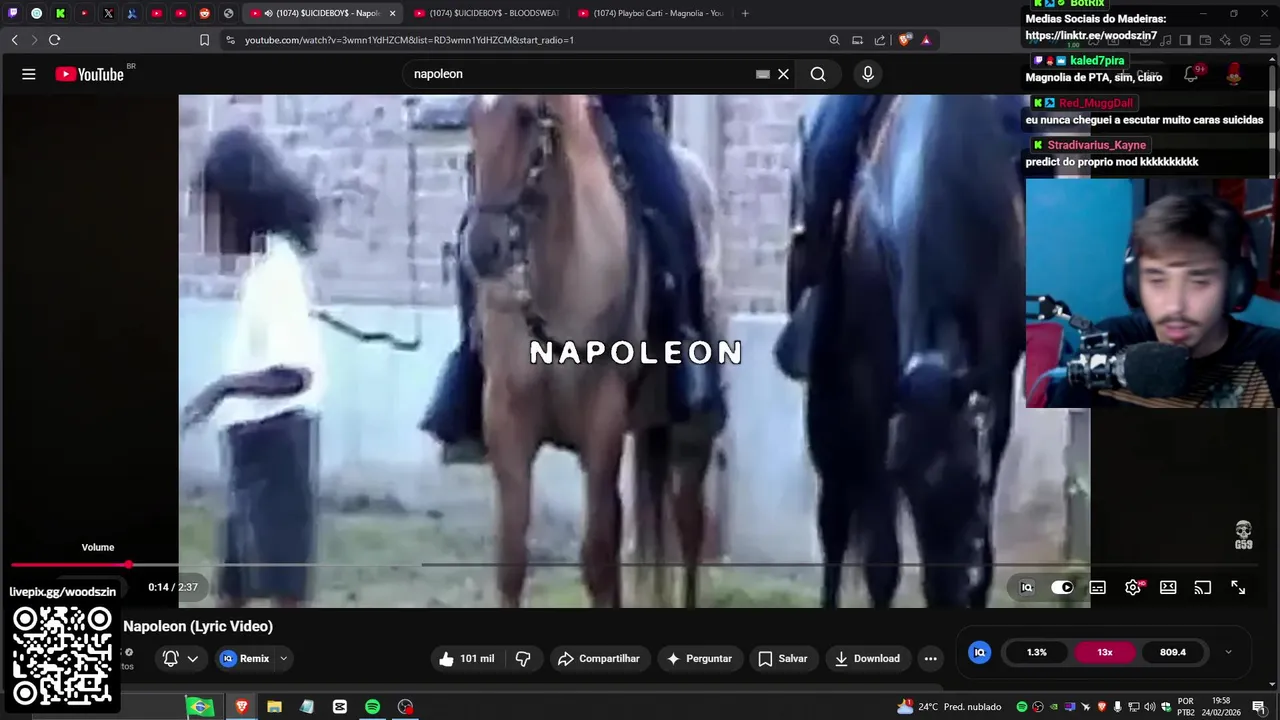Click the Download button
The height and width of the screenshot is (720, 1280).
point(867,659)
